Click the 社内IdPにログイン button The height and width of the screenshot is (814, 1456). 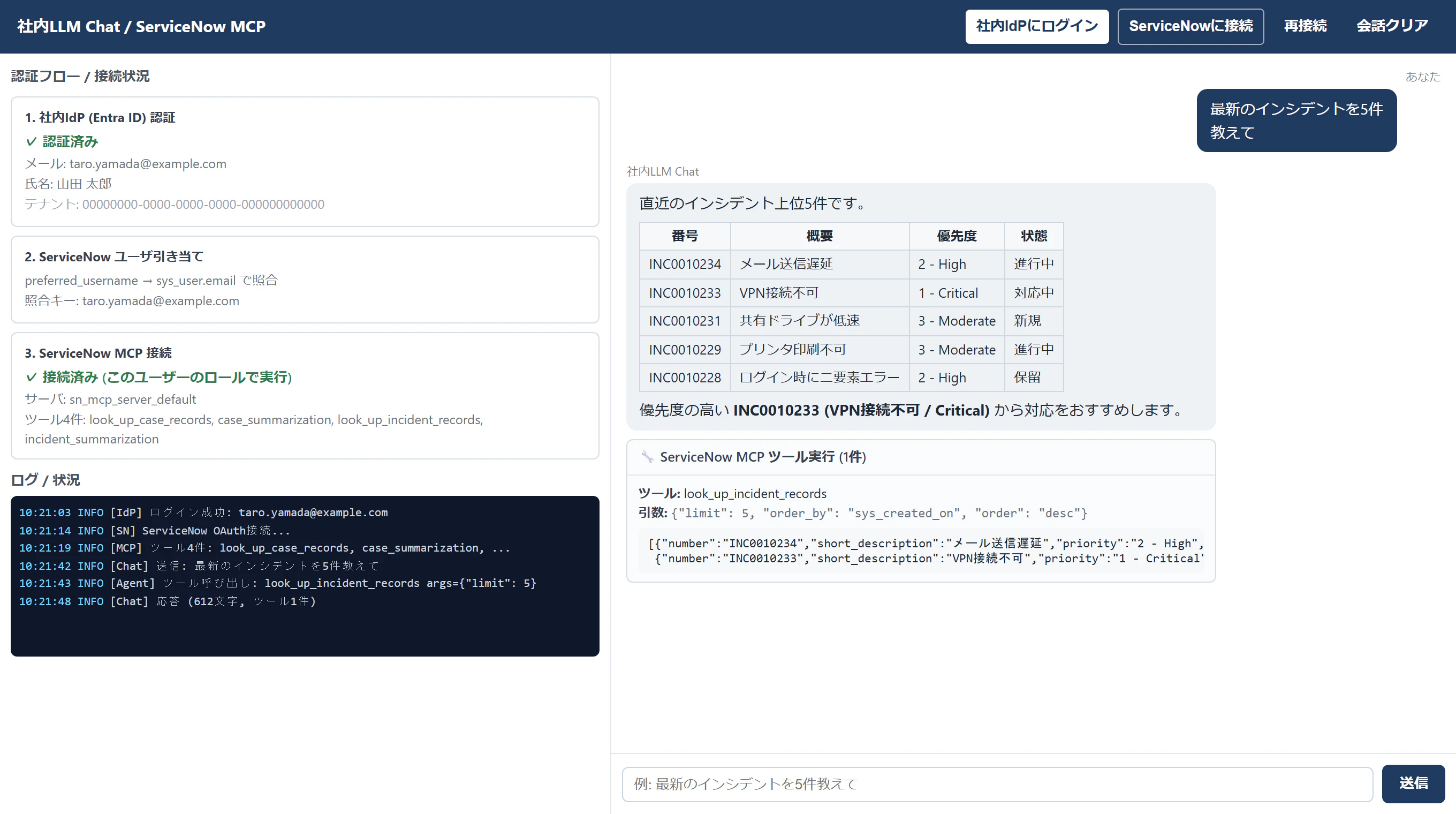[x=1037, y=26]
